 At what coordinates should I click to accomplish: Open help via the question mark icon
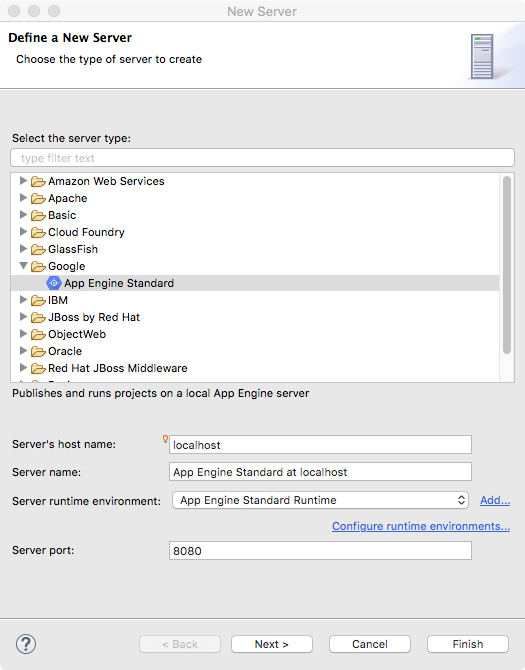click(26, 644)
